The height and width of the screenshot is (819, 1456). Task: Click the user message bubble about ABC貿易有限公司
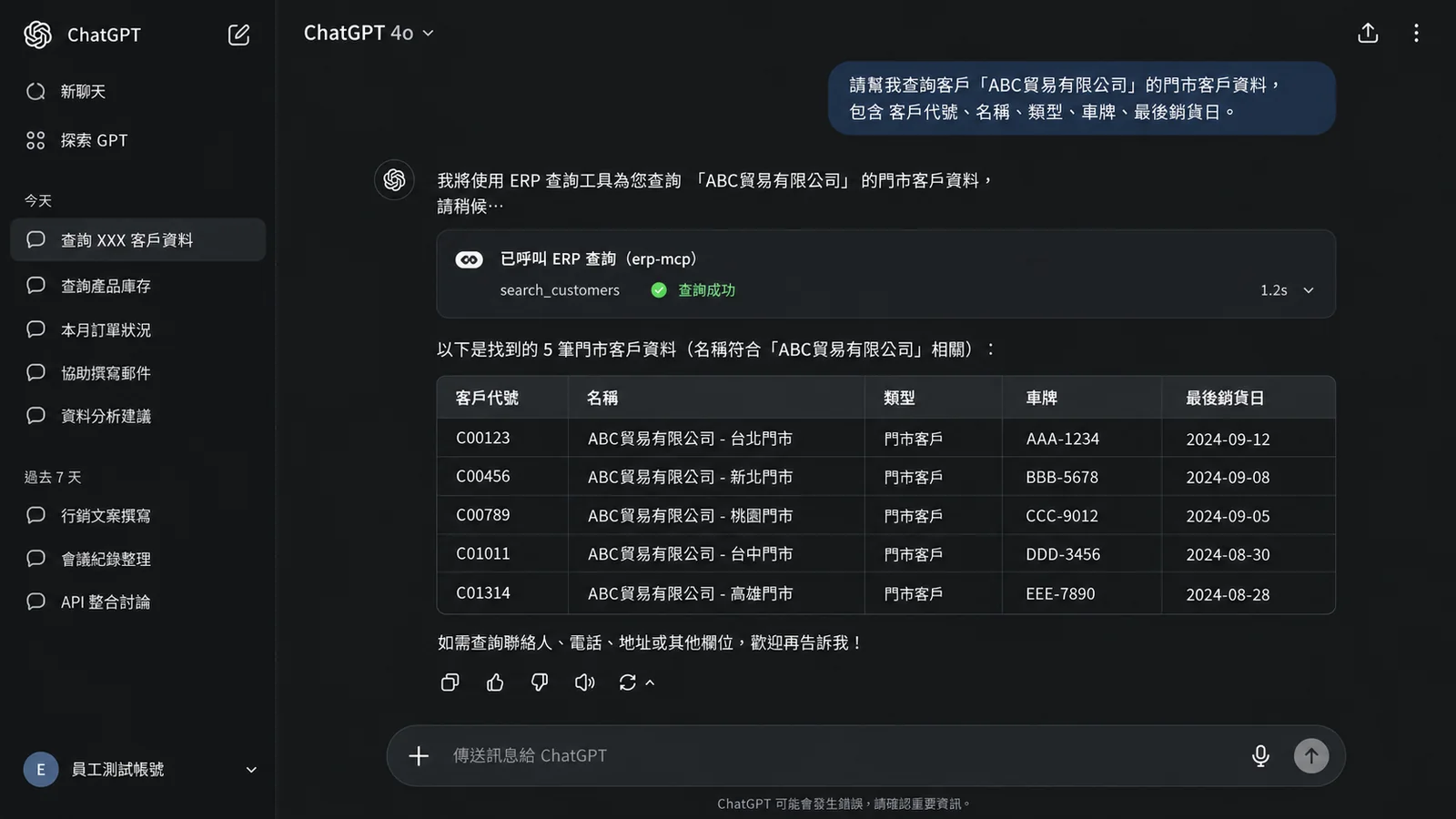pos(1081,98)
